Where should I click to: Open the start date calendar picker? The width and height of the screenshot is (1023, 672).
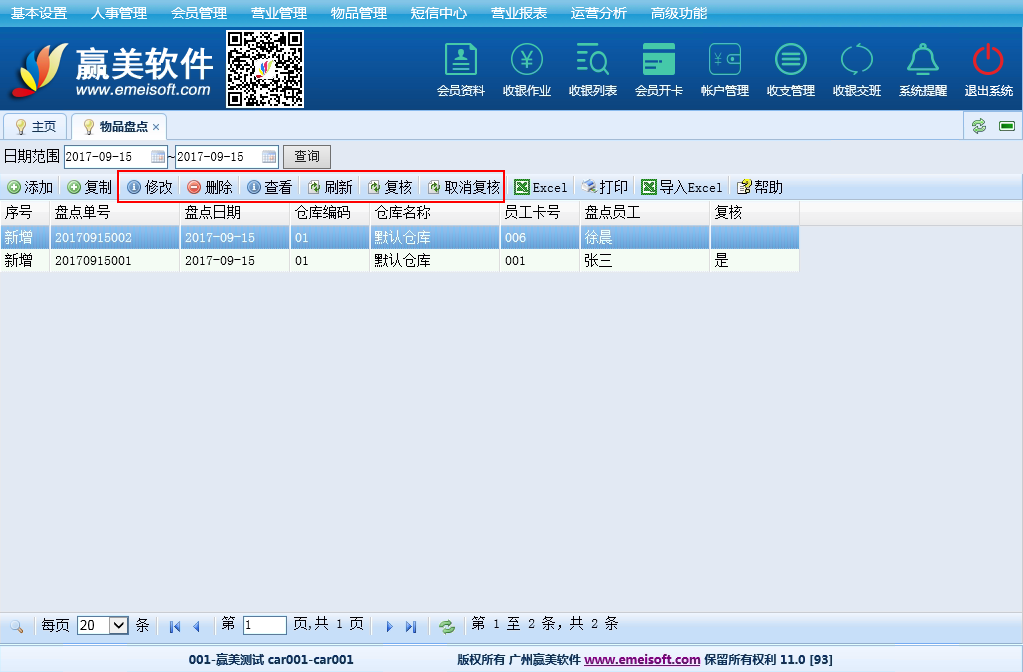(x=158, y=157)
